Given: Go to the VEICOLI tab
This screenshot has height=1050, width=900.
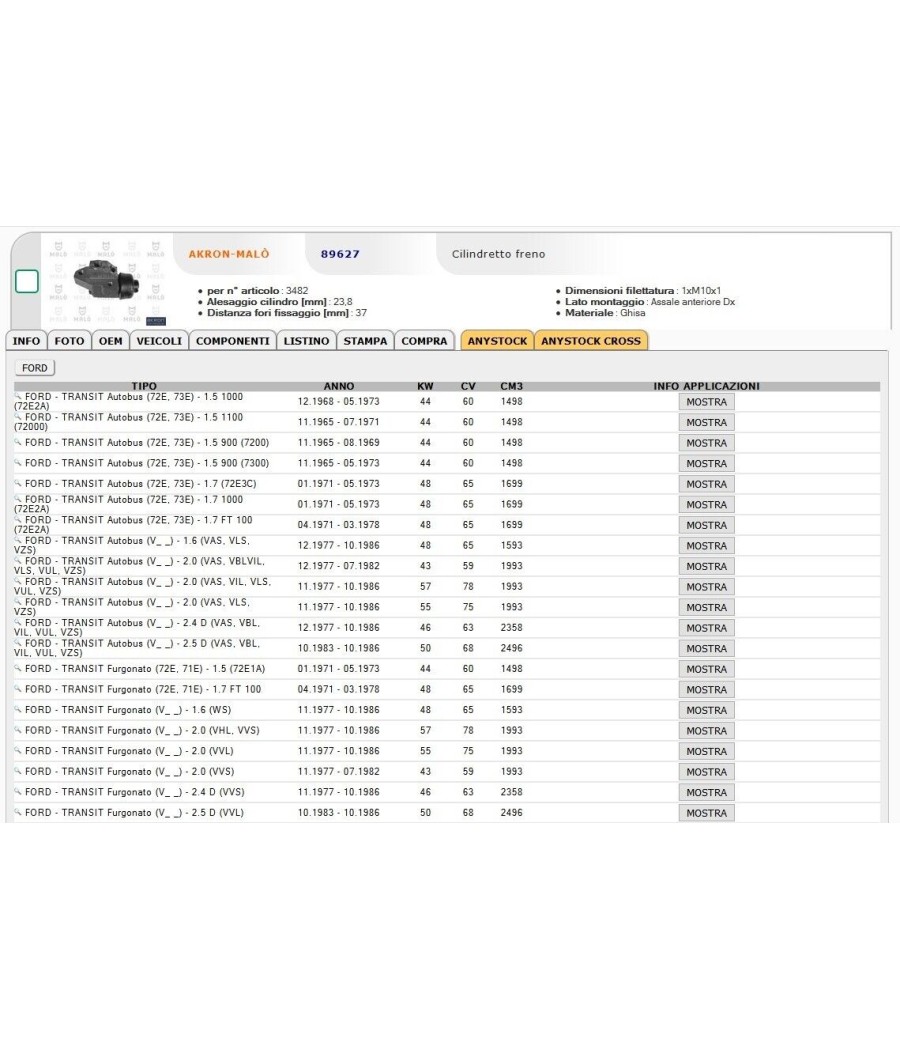Looking at the screenshot, I should 159,341.
